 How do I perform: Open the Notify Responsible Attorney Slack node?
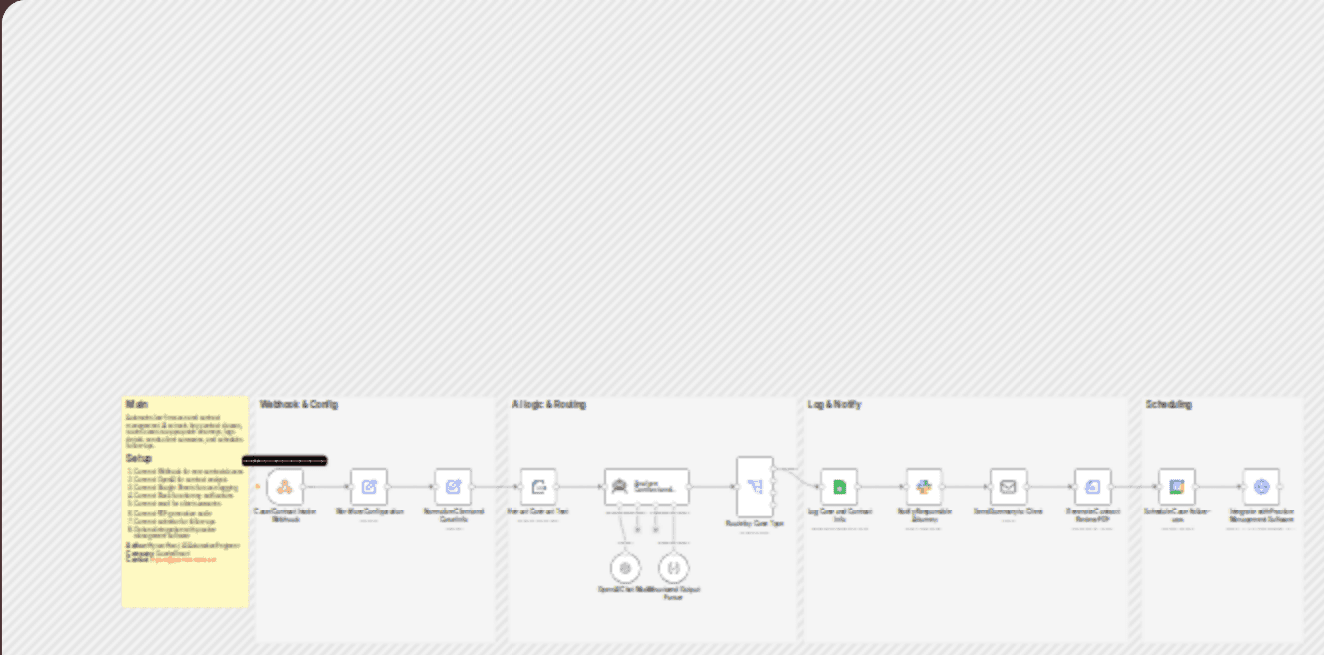[x=924, y=487]
